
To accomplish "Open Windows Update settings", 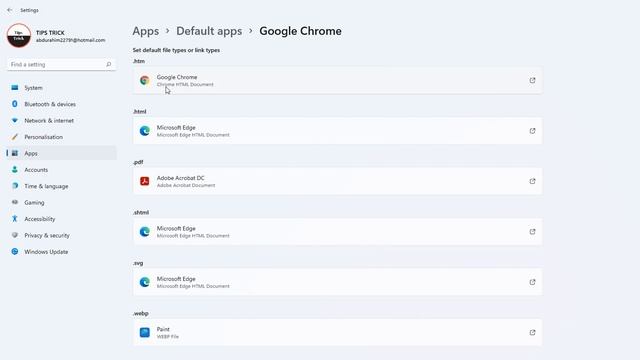I will point(62,252).
